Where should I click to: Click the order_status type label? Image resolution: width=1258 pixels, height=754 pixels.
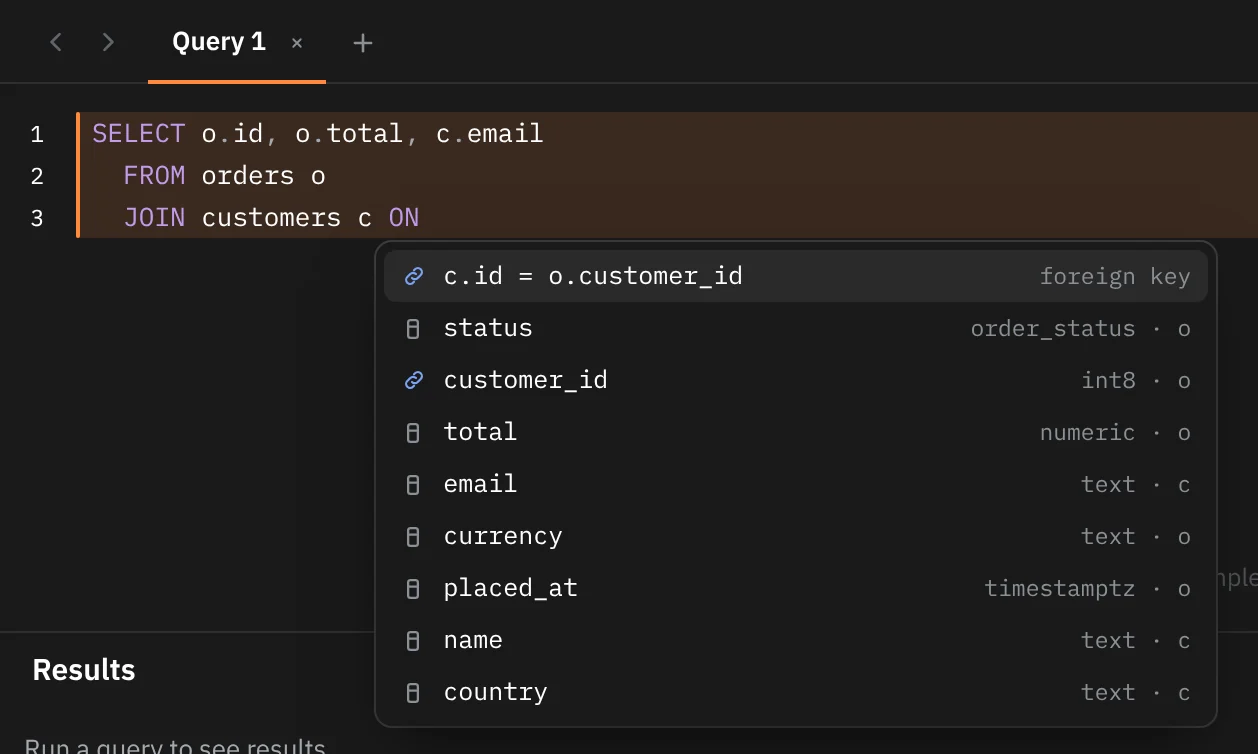1053,328
